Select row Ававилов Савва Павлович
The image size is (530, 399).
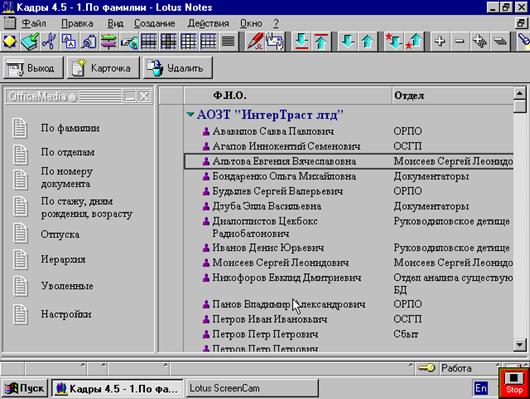pos(349,131)
